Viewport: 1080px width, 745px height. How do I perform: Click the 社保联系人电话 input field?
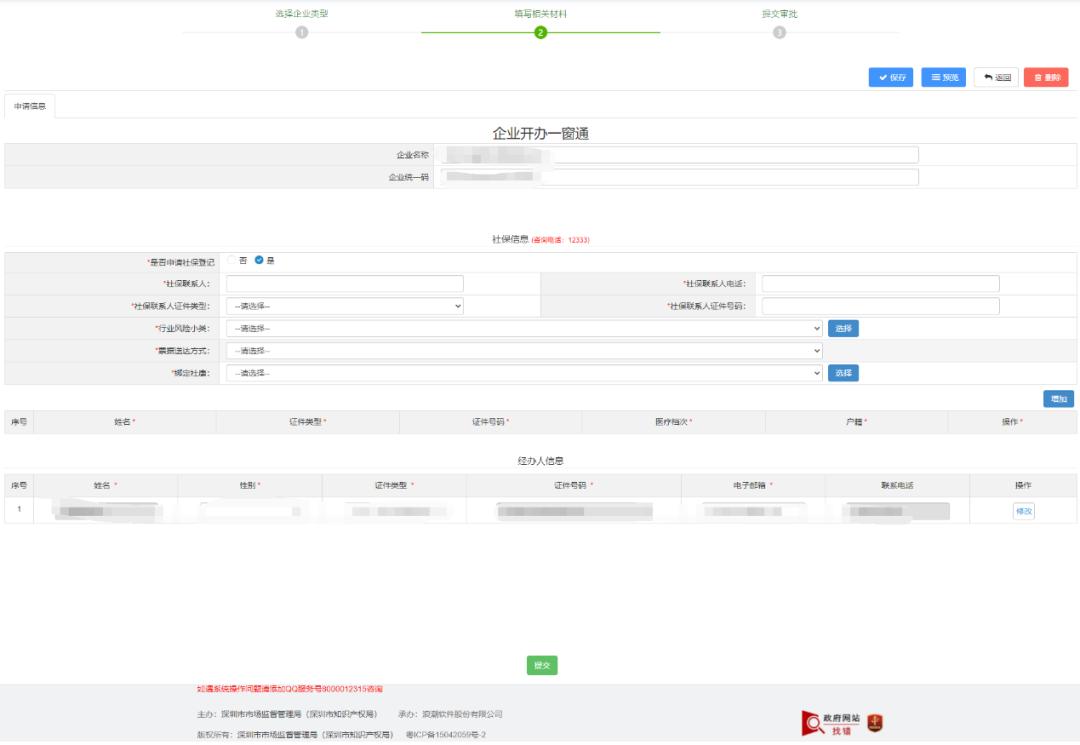880,284
